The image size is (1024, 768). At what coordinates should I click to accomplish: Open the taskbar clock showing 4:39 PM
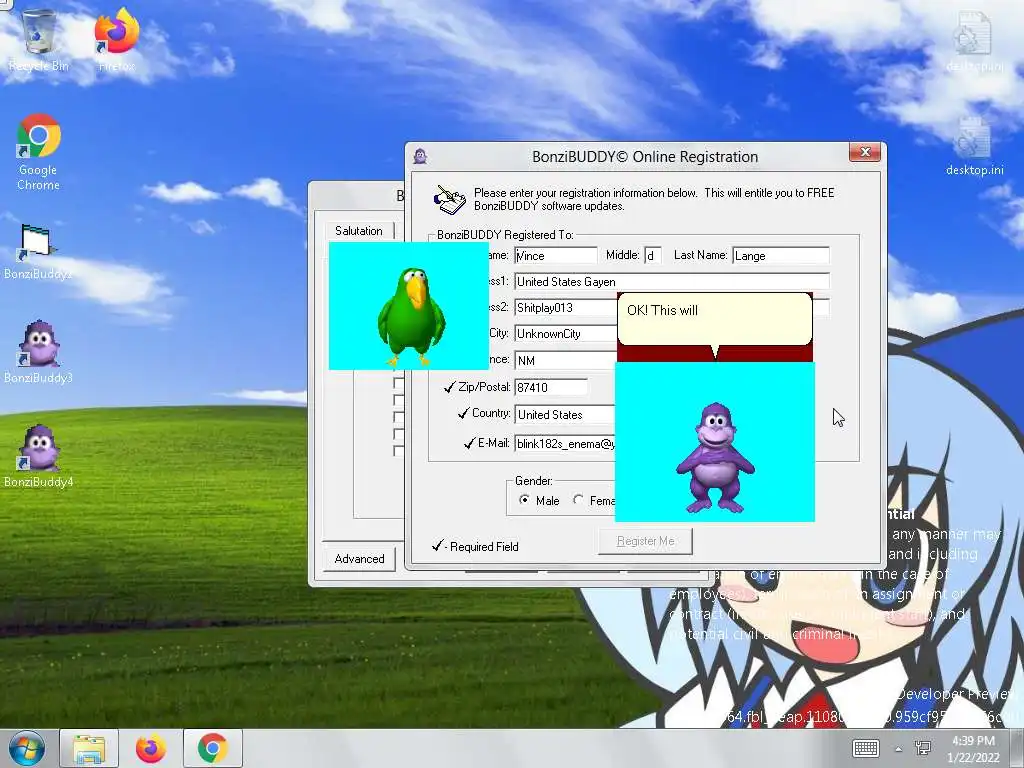click(974, 748)
